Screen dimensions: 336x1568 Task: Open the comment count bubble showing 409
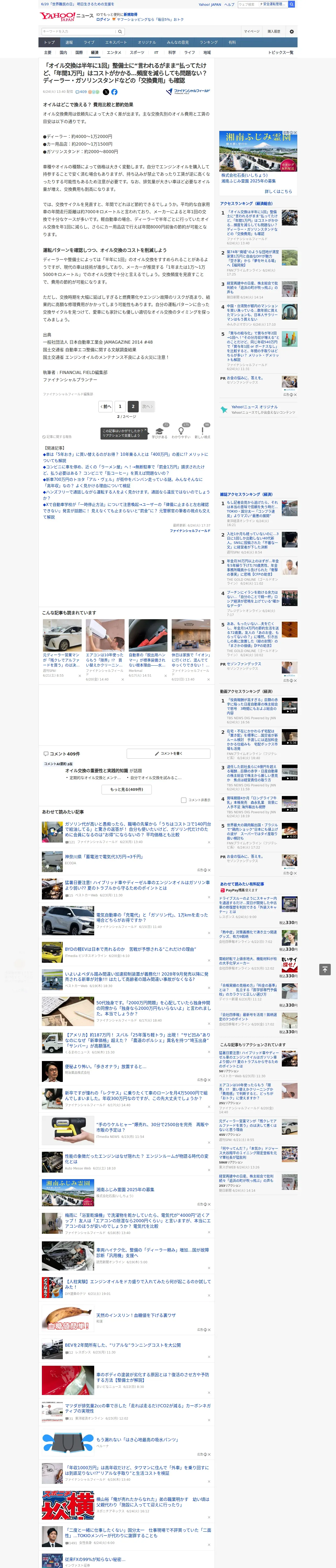pos(81,92)
